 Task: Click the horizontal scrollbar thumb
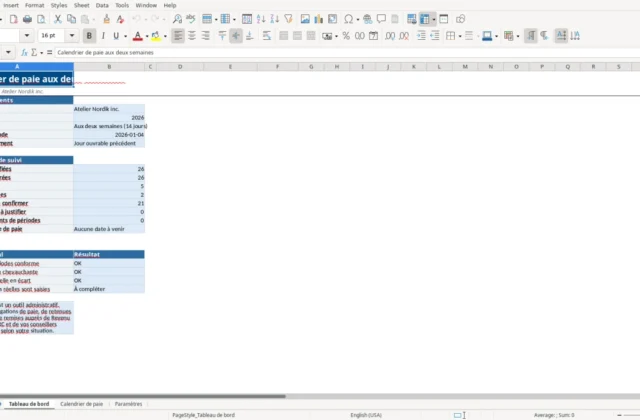point(142,396)
